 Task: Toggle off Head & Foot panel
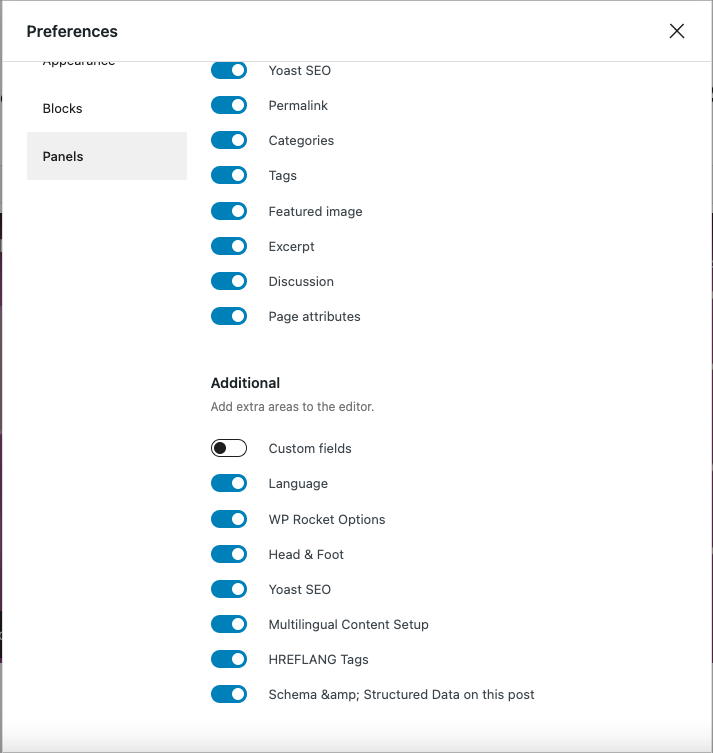tap(229, 554)
